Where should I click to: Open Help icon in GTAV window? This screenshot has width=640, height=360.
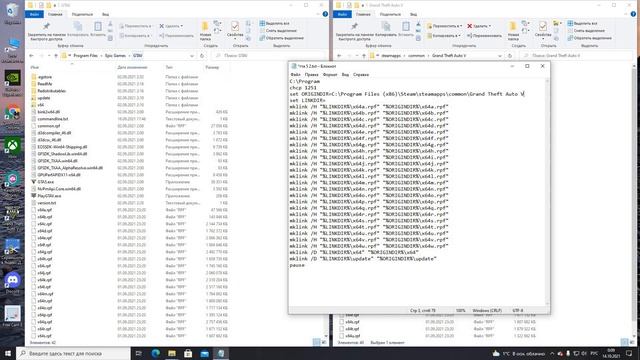tap(325, 14)
